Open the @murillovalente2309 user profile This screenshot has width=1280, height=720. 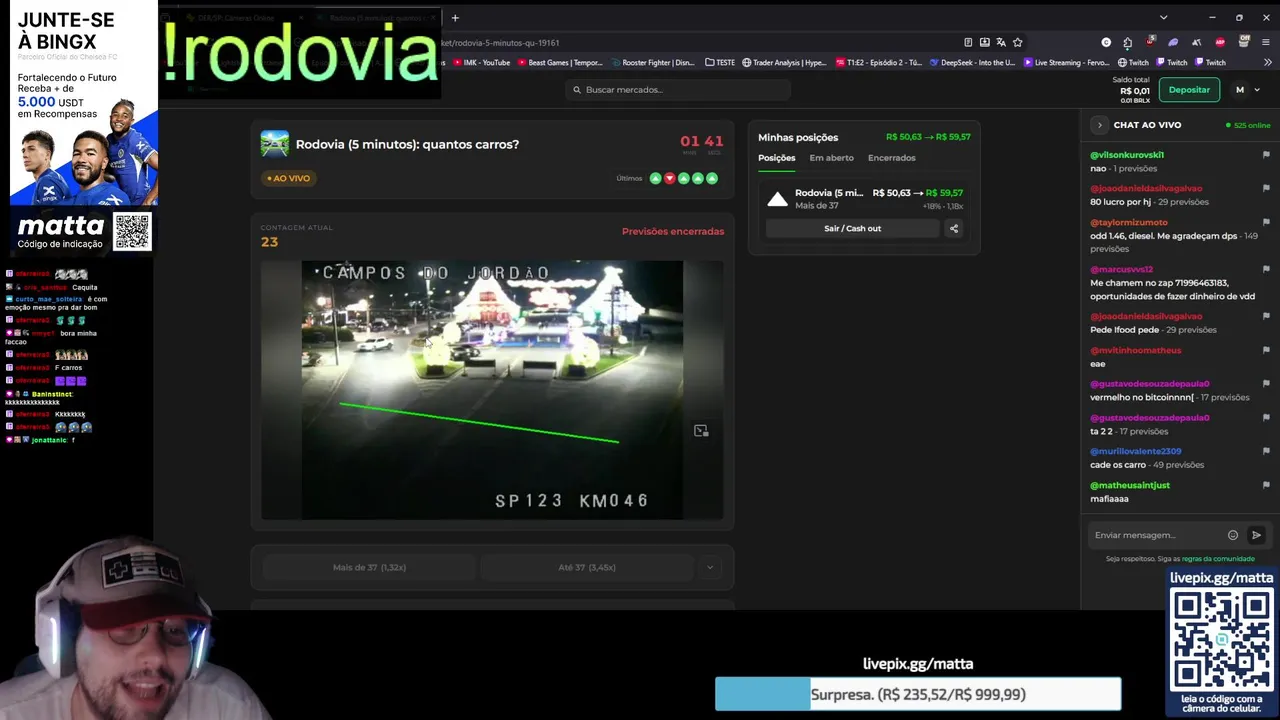[x=1135, y=451]
